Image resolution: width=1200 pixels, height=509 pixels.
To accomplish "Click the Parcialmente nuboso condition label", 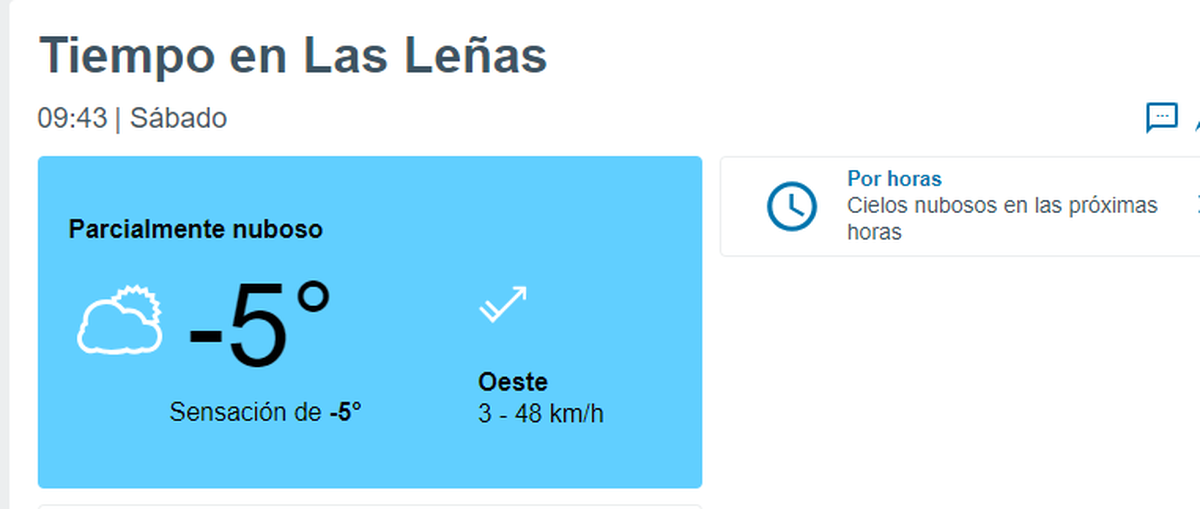I will pos(195,229).
